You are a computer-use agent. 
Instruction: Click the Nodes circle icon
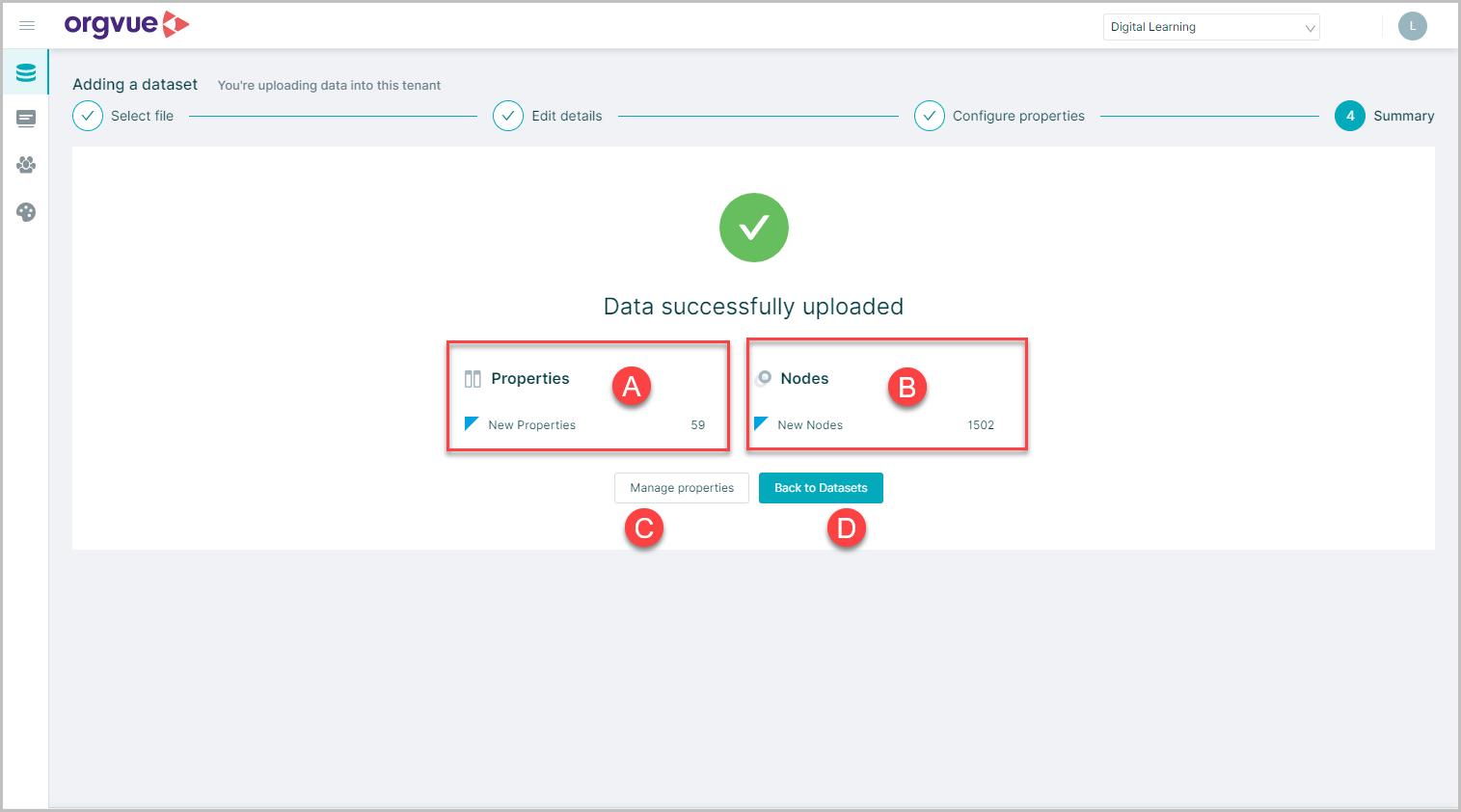click(x=764, y=378)
